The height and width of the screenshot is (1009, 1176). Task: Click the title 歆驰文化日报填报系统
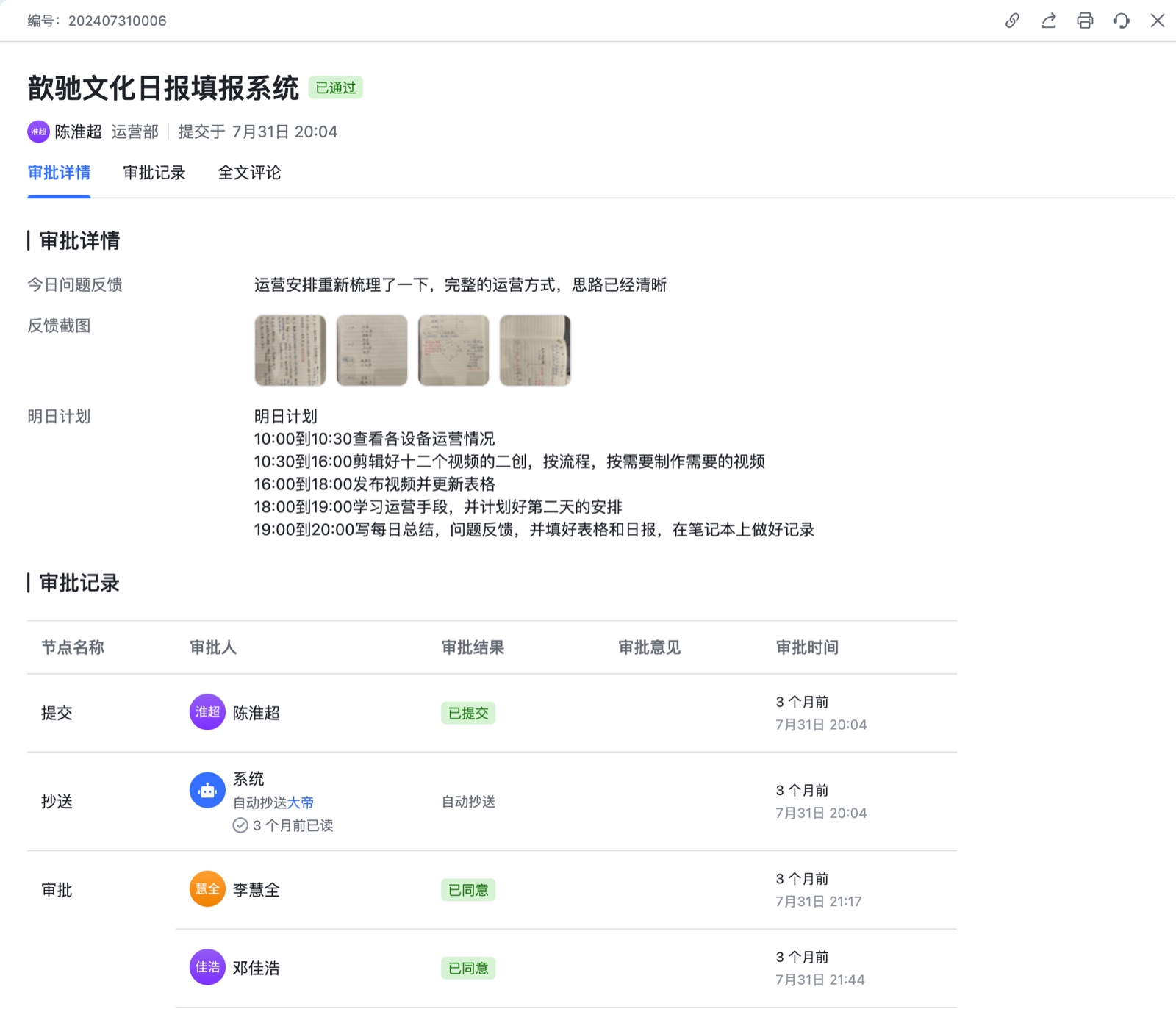coord(163,87)
